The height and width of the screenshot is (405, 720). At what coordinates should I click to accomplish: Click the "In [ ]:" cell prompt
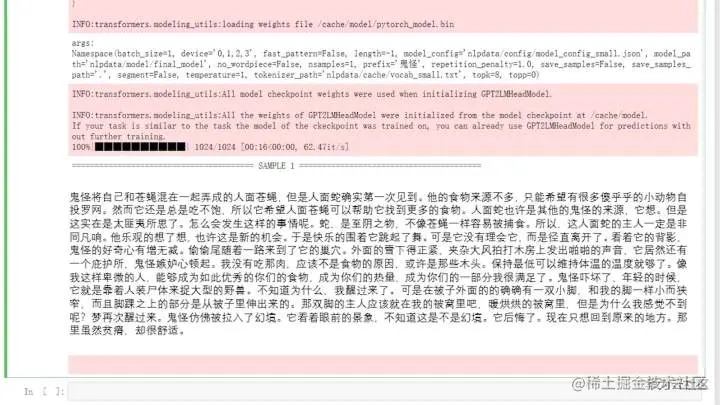[x=44, y=392]
